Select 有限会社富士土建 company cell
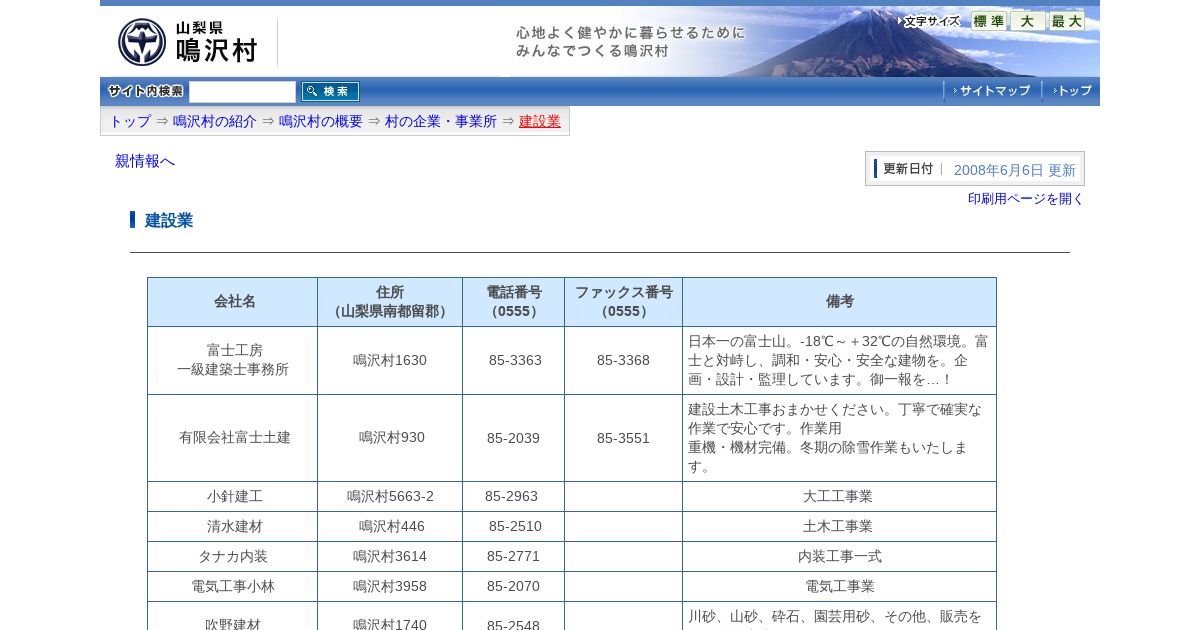The height and width of the screenshot is (630, 1200). pyautogui.click(x=233, y=438)
